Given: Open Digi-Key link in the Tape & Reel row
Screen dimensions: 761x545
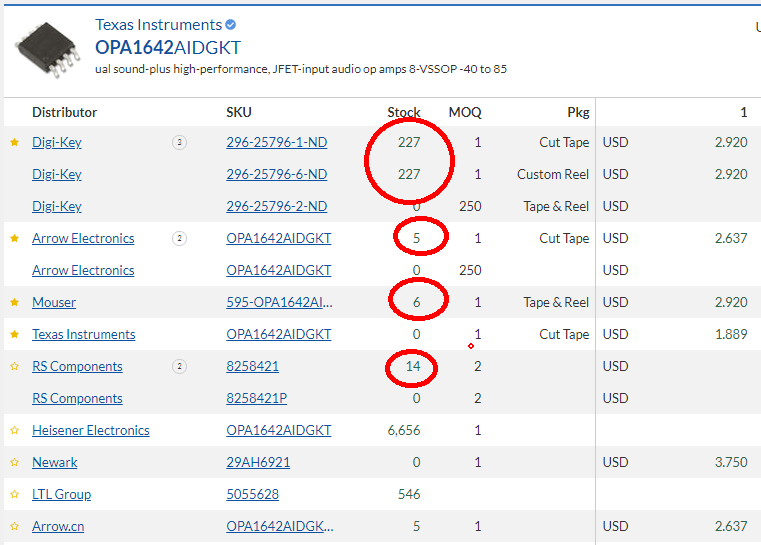Looking at the screenshot, I should (x=57, y=206).
